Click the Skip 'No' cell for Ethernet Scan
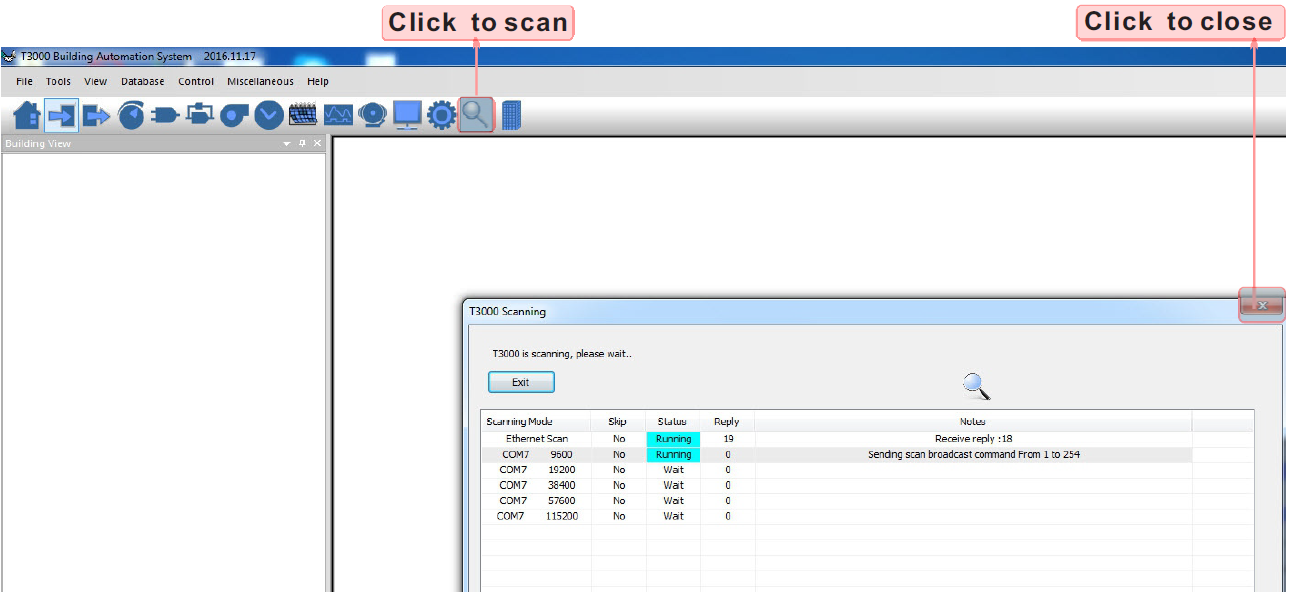 (x=618, y=439)
